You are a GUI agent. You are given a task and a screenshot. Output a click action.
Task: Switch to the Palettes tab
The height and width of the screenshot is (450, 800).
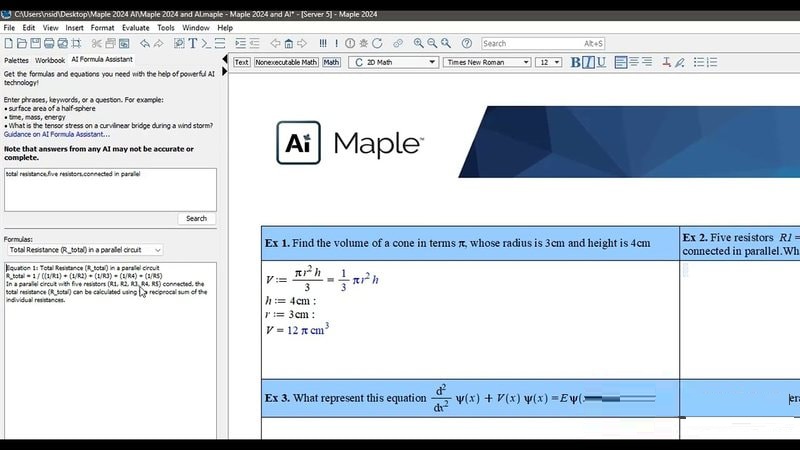[x=16, y=60]
